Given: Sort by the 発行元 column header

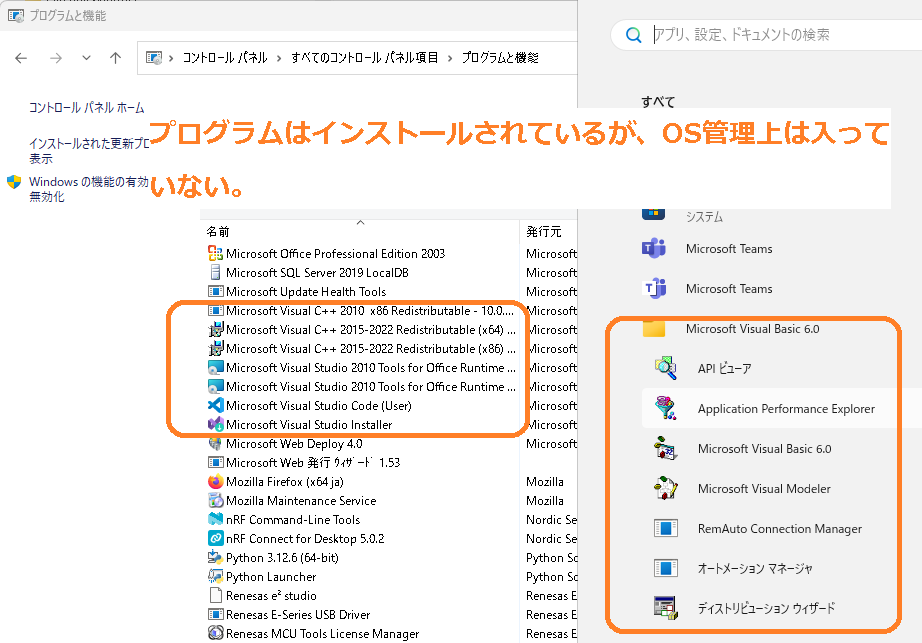Looking at the screenshot, I should tap(549, 231).
